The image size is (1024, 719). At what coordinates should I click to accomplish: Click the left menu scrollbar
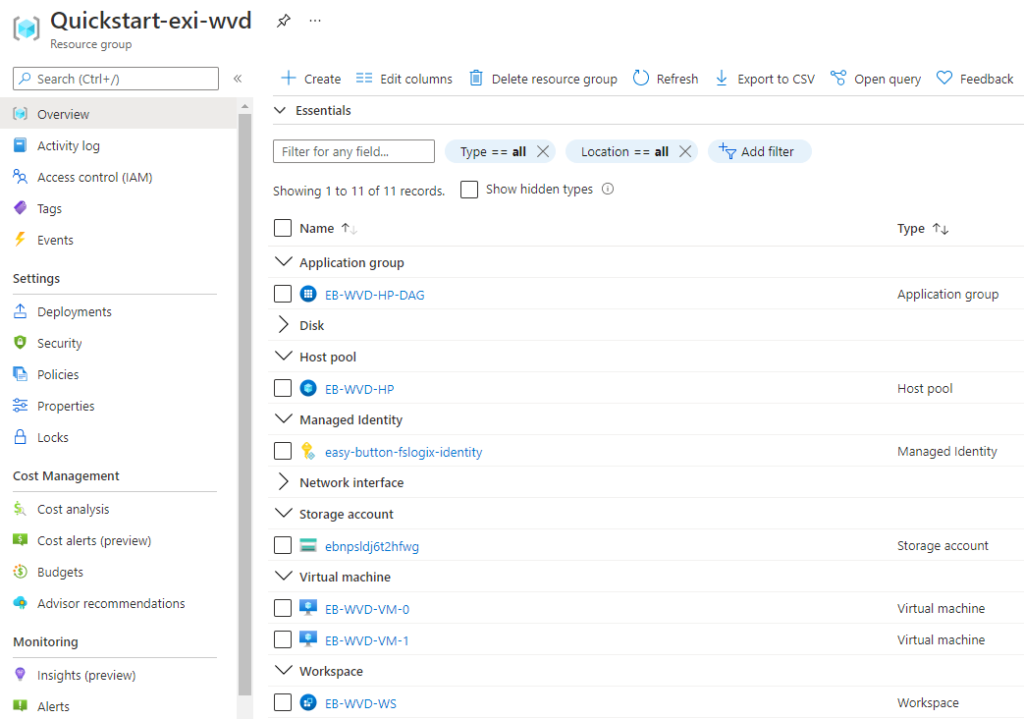[x=245, y=405]
